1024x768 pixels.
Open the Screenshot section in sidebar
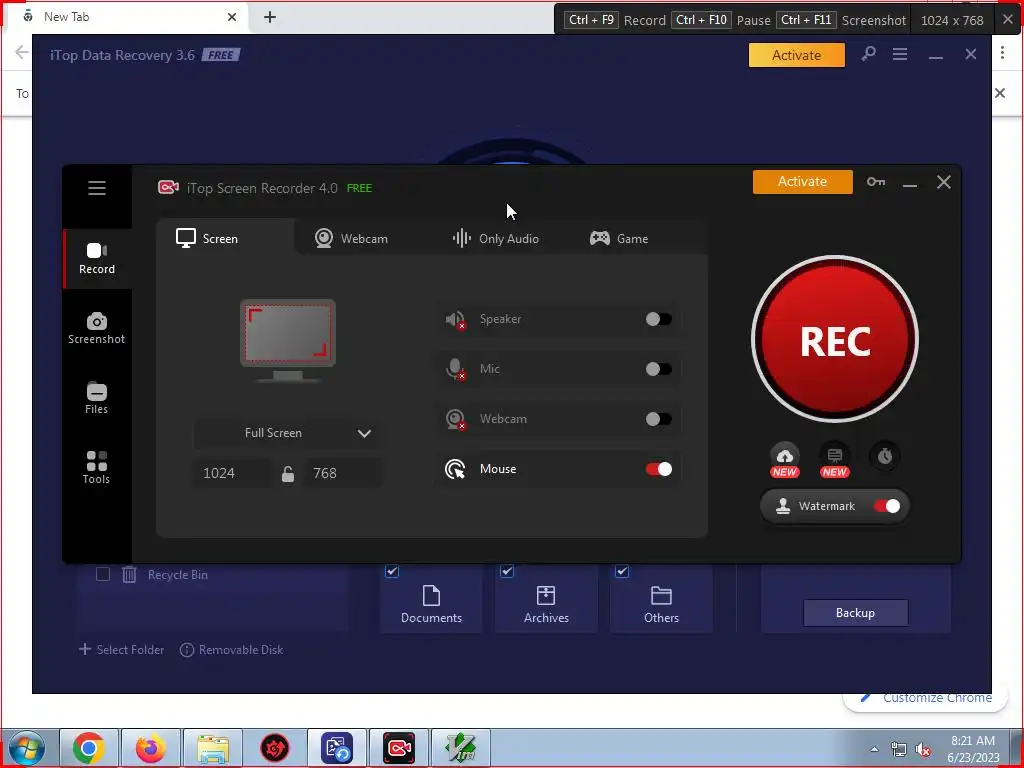97,328
